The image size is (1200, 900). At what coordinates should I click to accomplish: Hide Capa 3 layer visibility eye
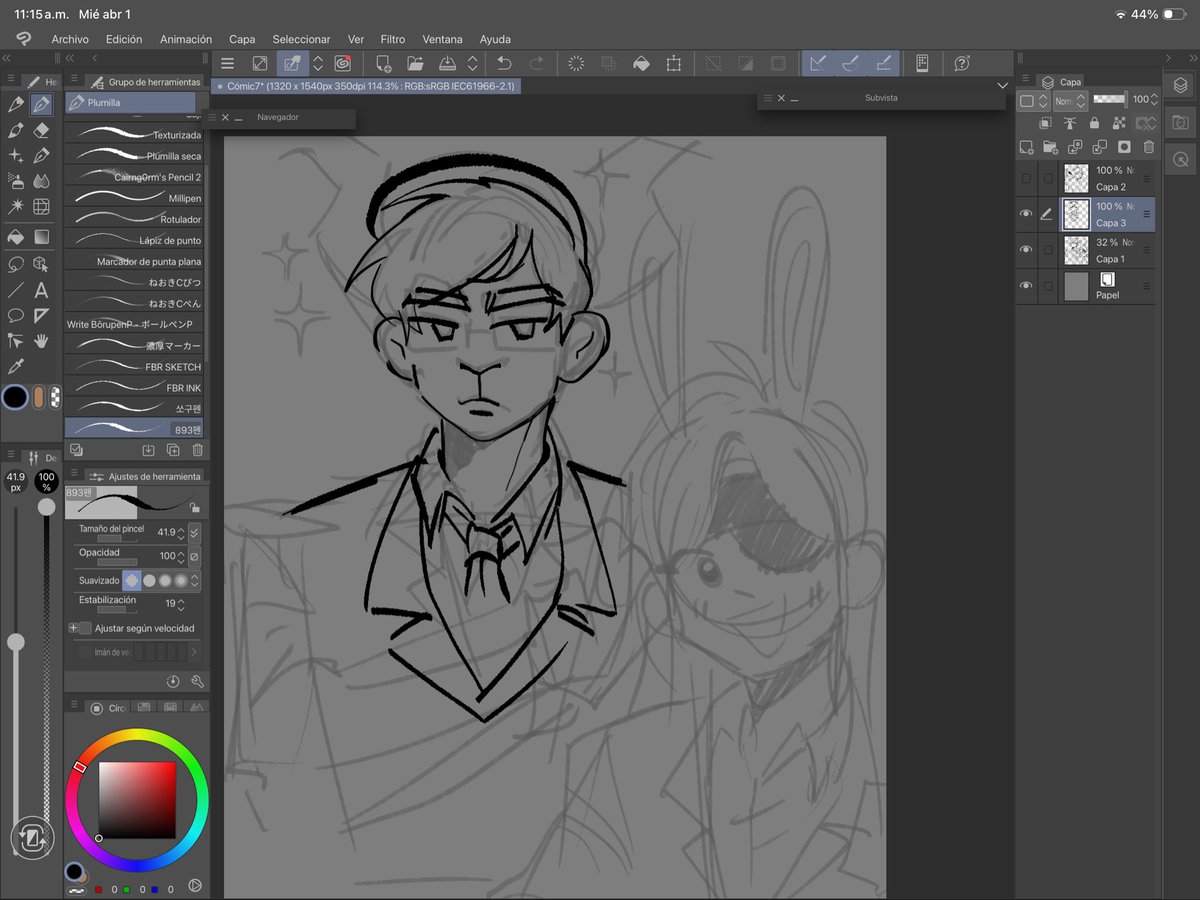point(1025,214)
